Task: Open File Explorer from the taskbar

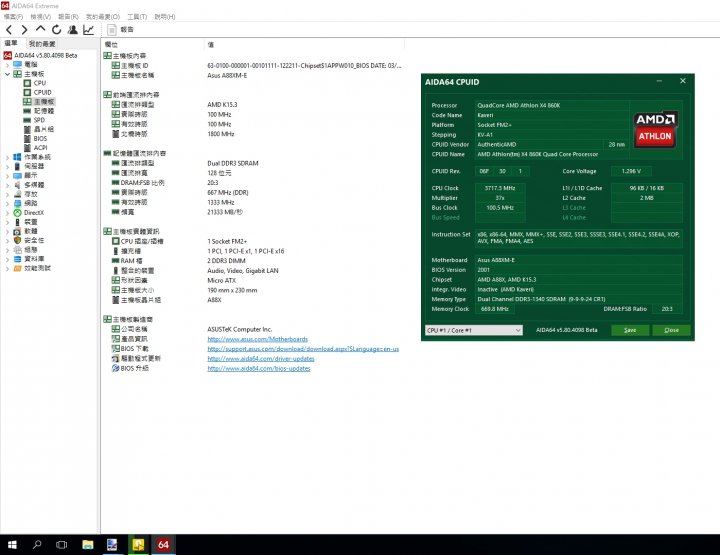Action: (87, 544)
